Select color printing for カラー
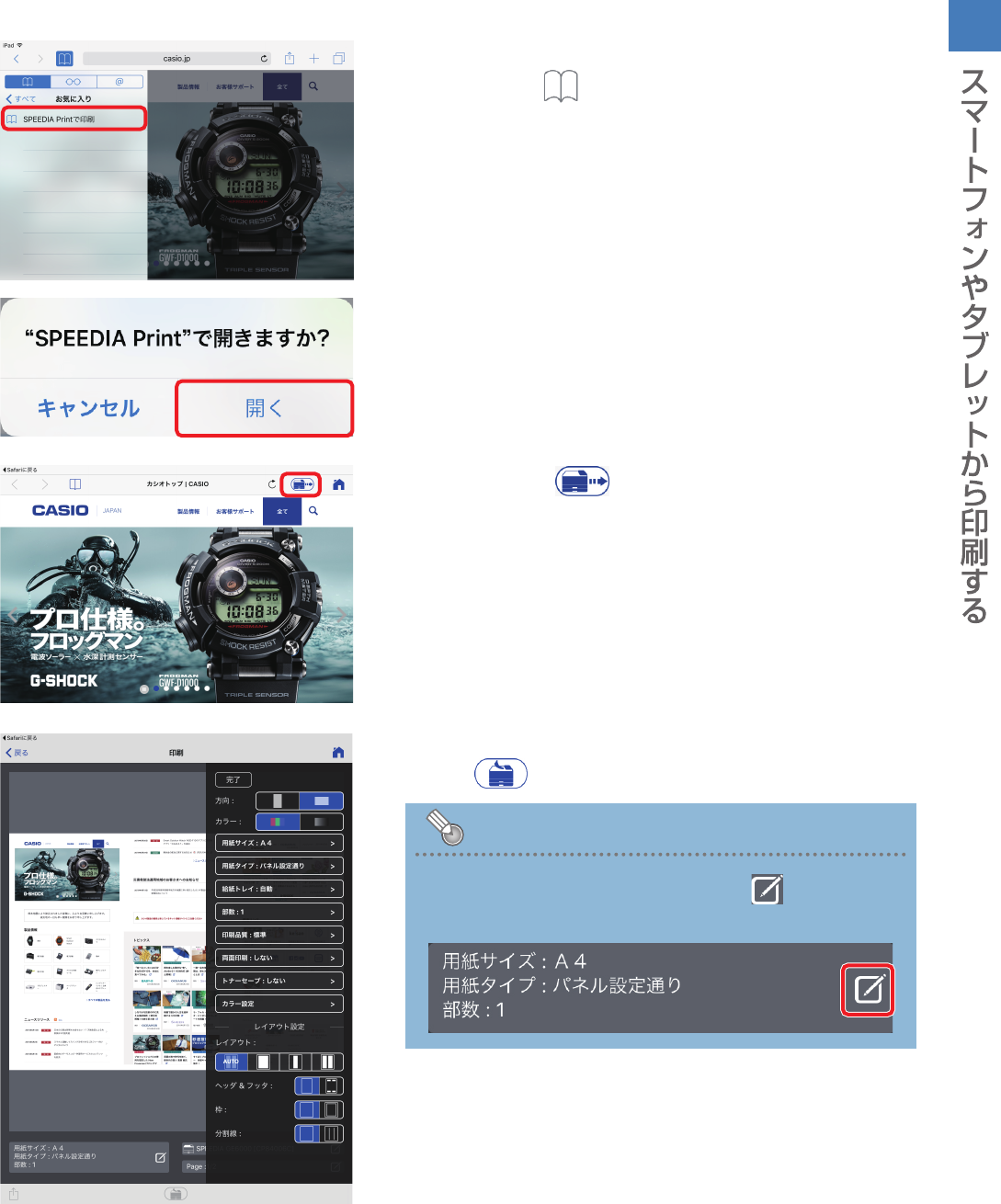 (278, 822)
